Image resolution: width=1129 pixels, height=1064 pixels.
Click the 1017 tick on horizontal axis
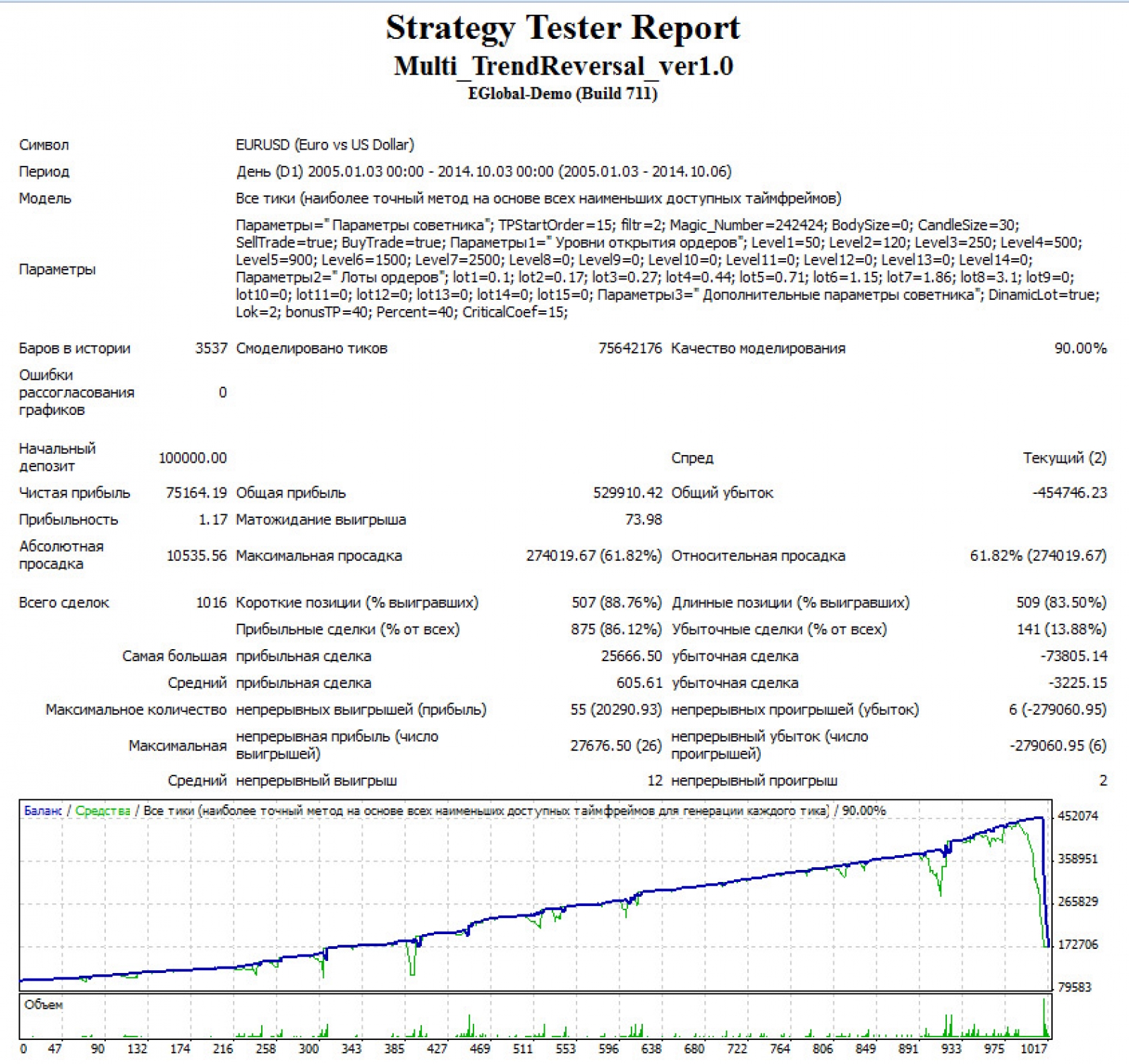click(1033, 1049)
